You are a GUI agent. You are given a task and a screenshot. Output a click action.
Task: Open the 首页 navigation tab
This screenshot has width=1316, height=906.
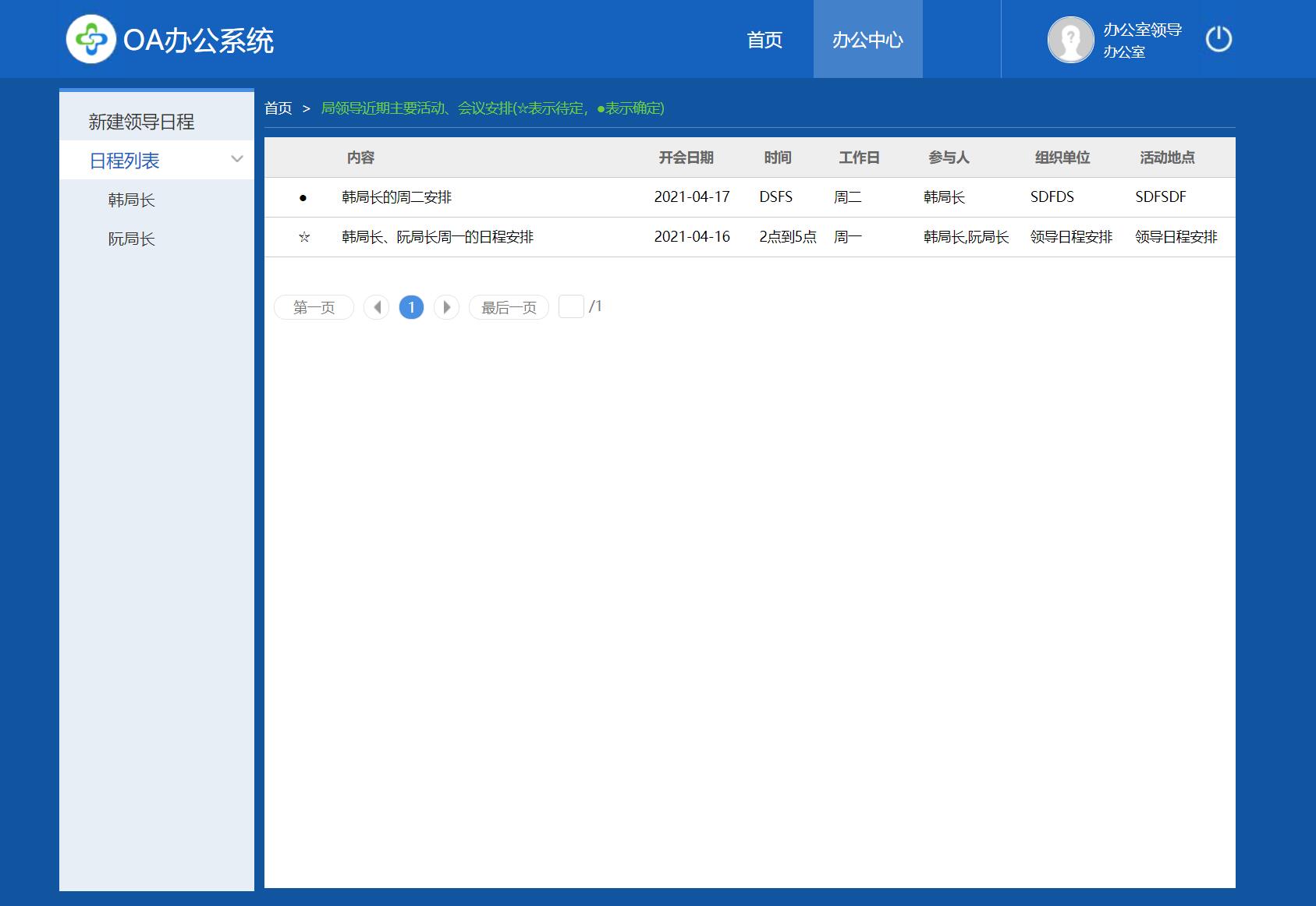(764, 40)
